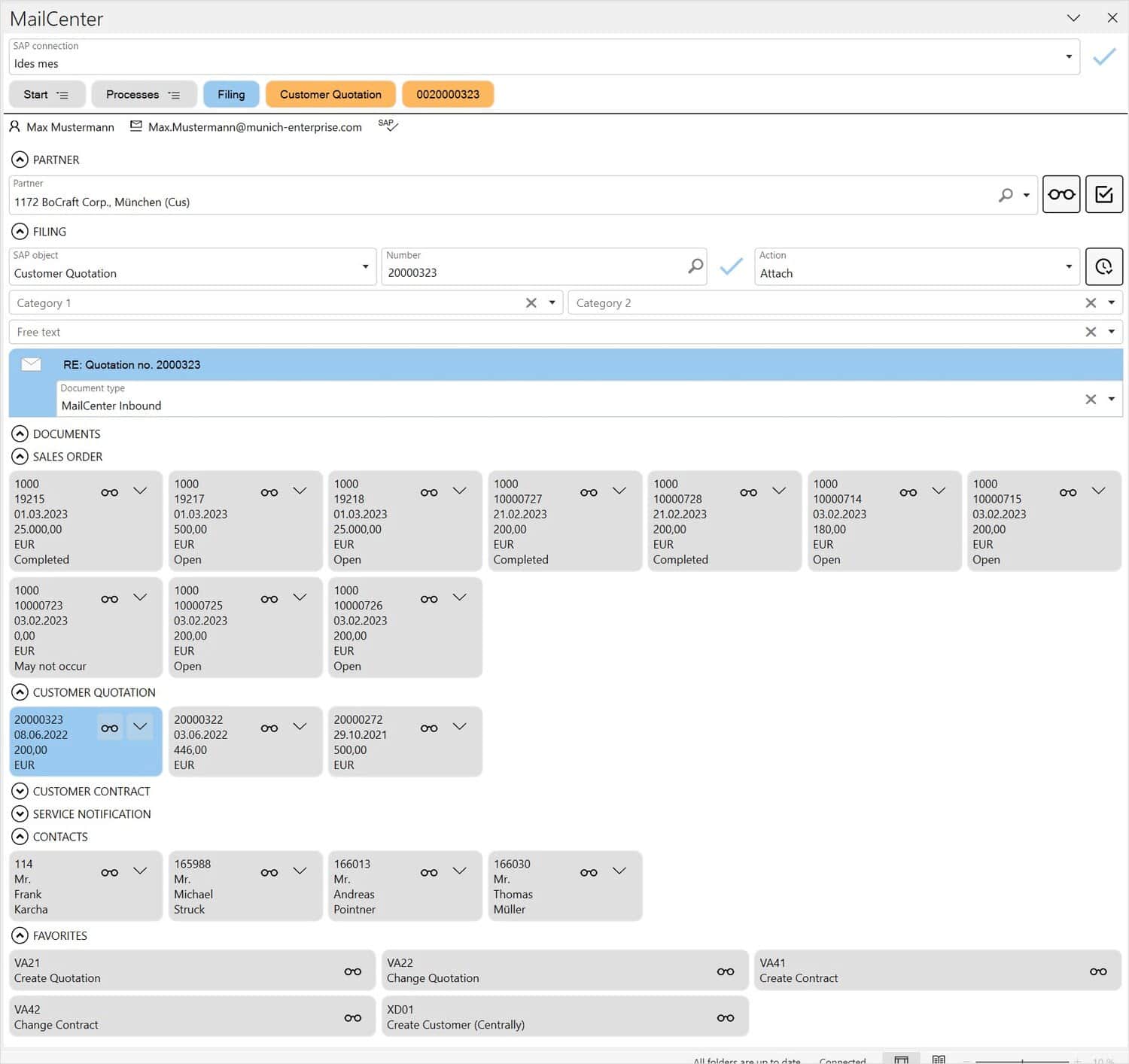Viewport: 1129px width, 1064px height.
Task: Select sales order 10000726 status Open
Action: (x=347, y=666)
